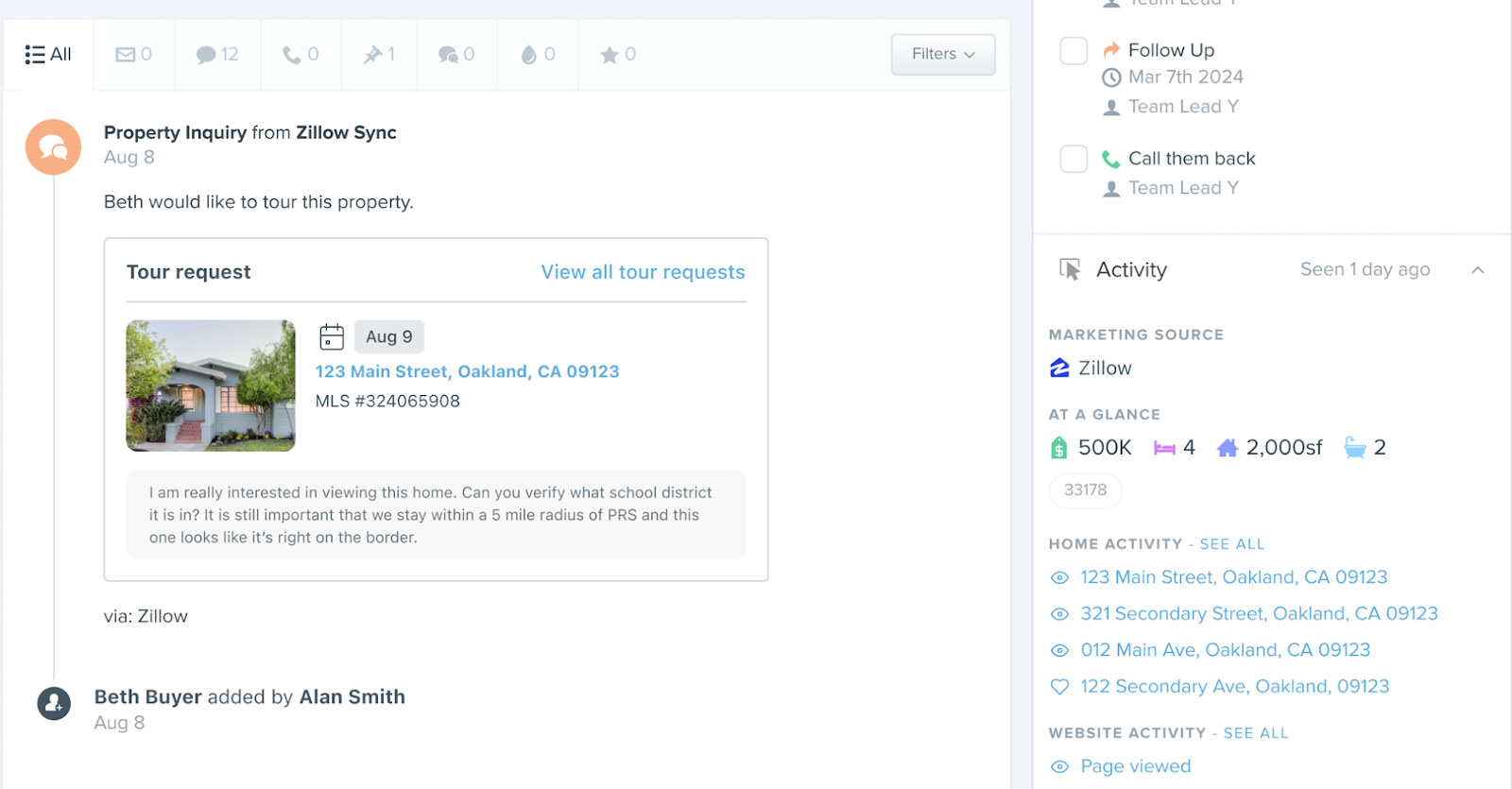
Task: Mark Call them back task complete
Action: 1074,159
